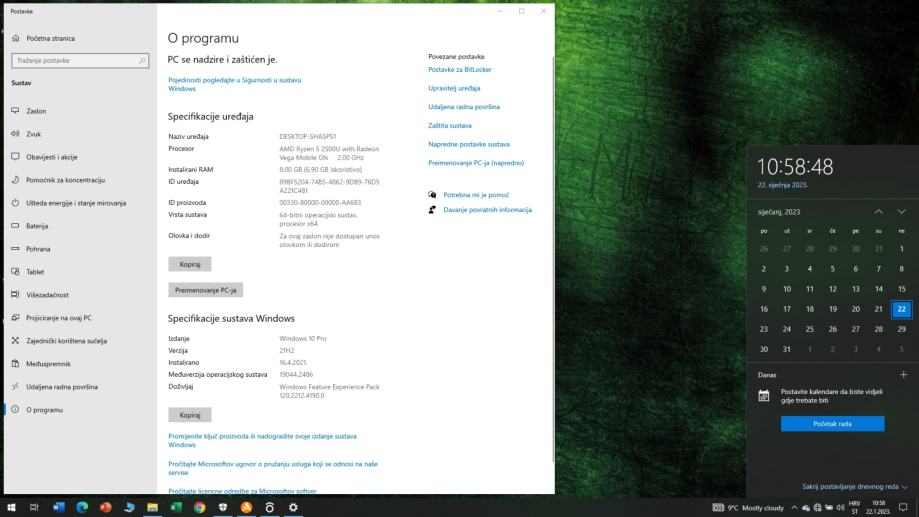Open the Windows Start menu

click(11, 507)
